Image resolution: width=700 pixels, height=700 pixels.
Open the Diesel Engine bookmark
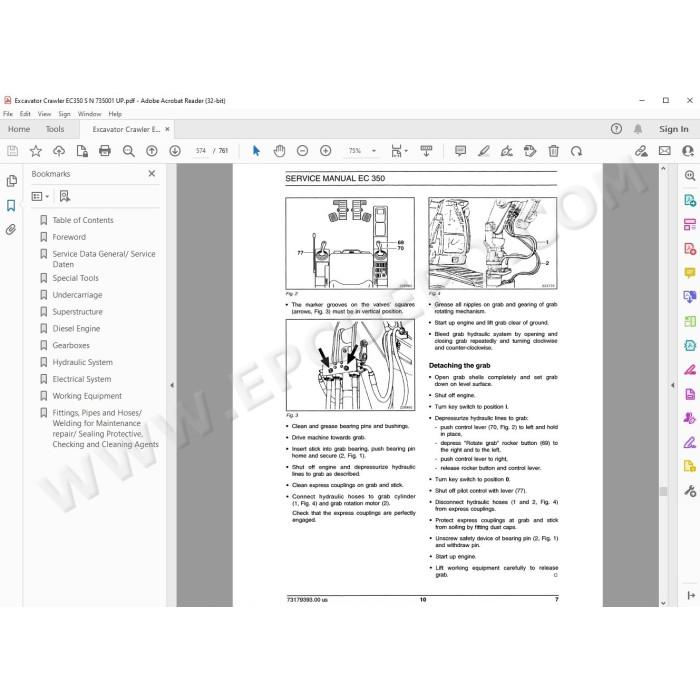(x=76, y=329)
